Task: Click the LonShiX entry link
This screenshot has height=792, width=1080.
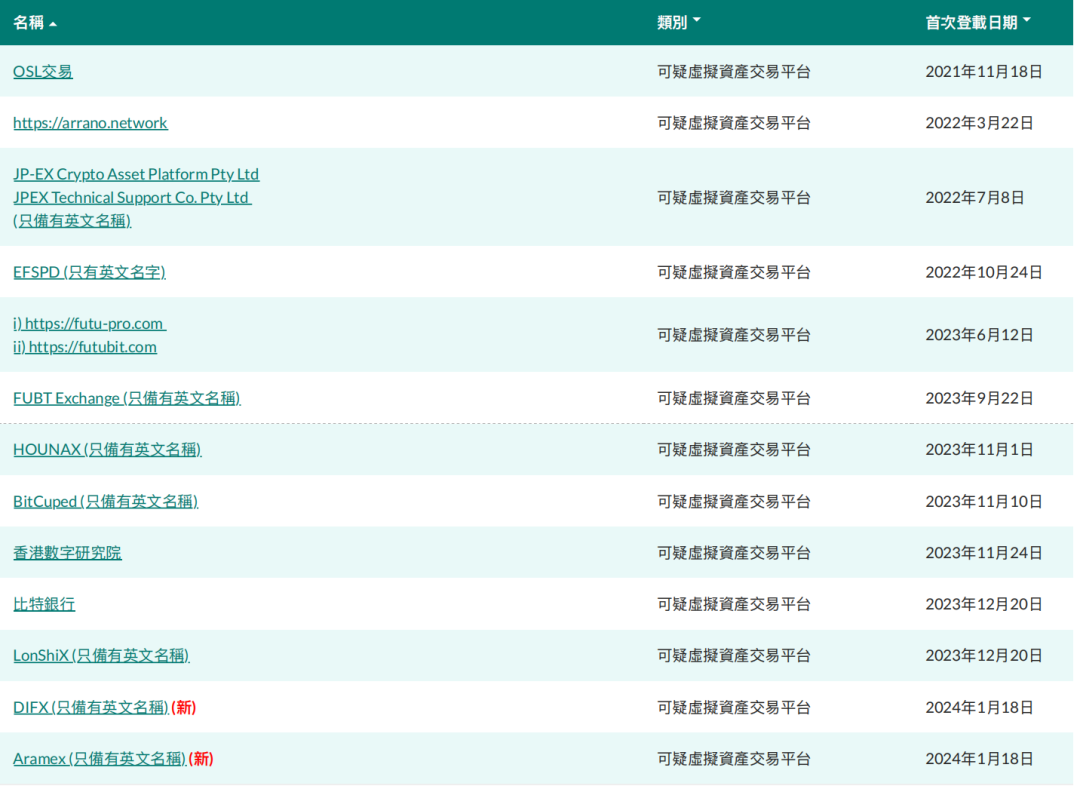Action: coord(101,656)
